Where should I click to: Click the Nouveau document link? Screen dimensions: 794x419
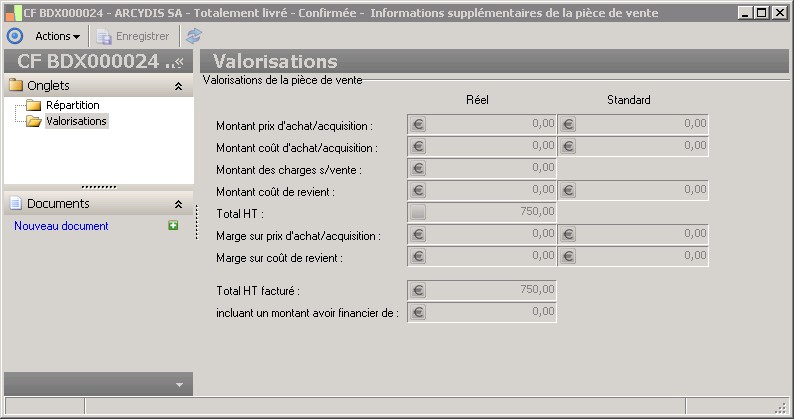tap(61, 226)
